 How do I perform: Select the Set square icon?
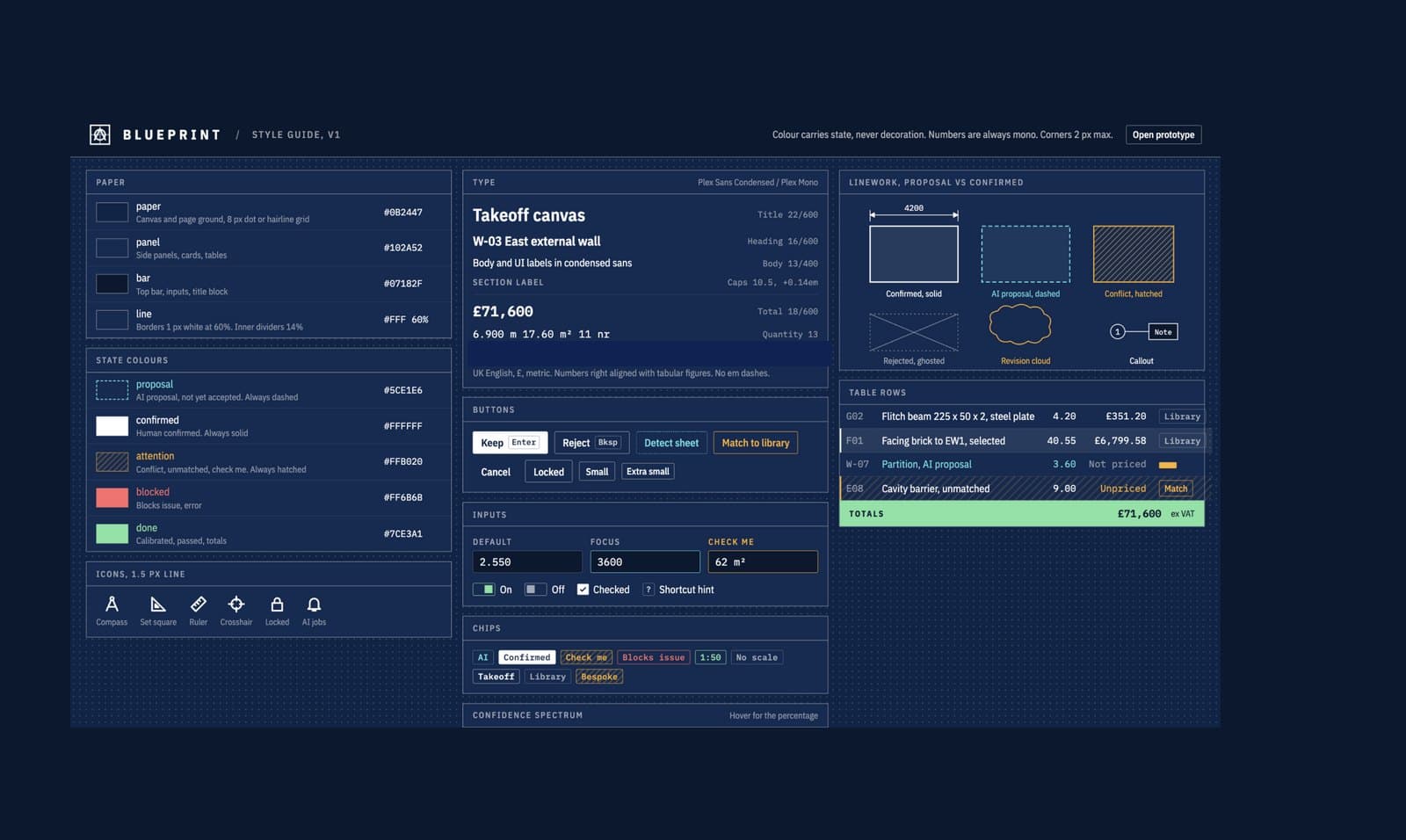158,605
